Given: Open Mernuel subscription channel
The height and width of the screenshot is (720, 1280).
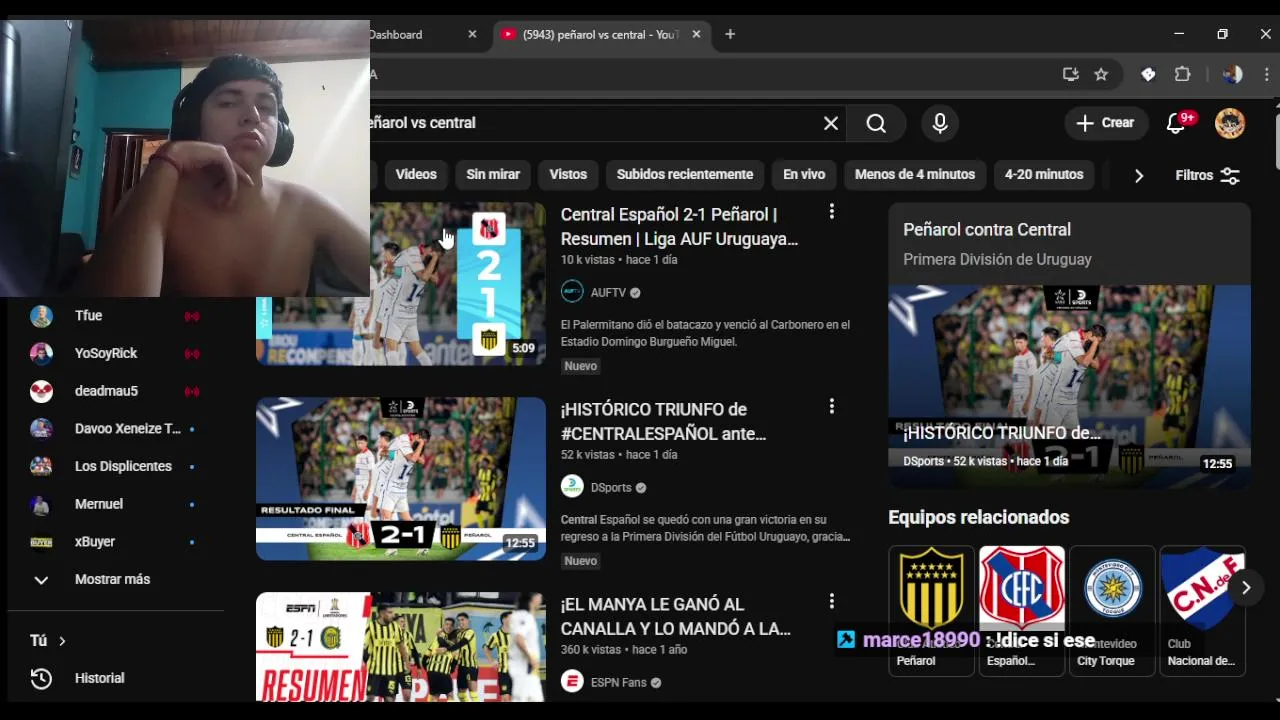Looking at the screenshot, I should 115,504.
